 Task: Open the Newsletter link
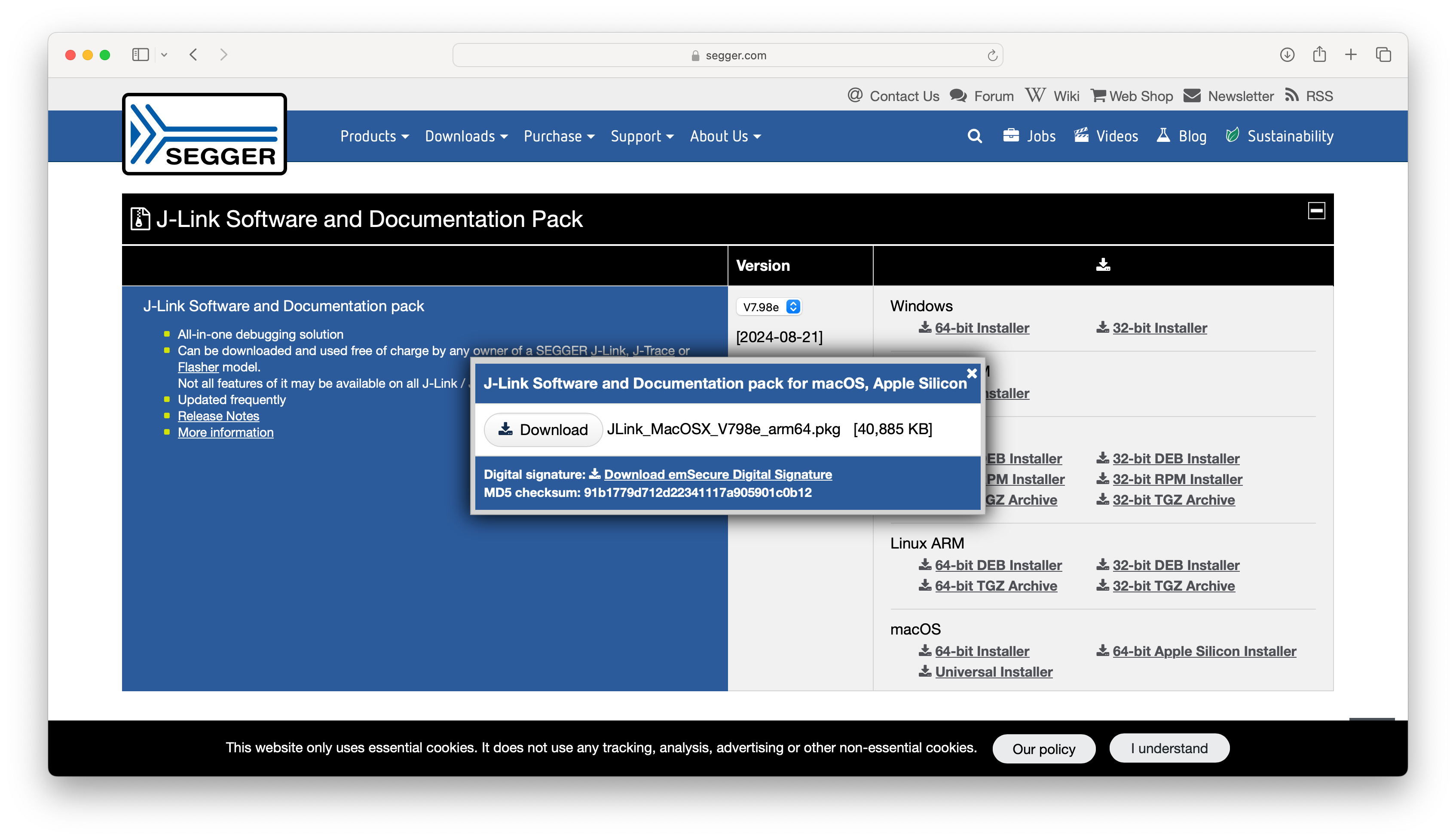[x=1228, y=96]
